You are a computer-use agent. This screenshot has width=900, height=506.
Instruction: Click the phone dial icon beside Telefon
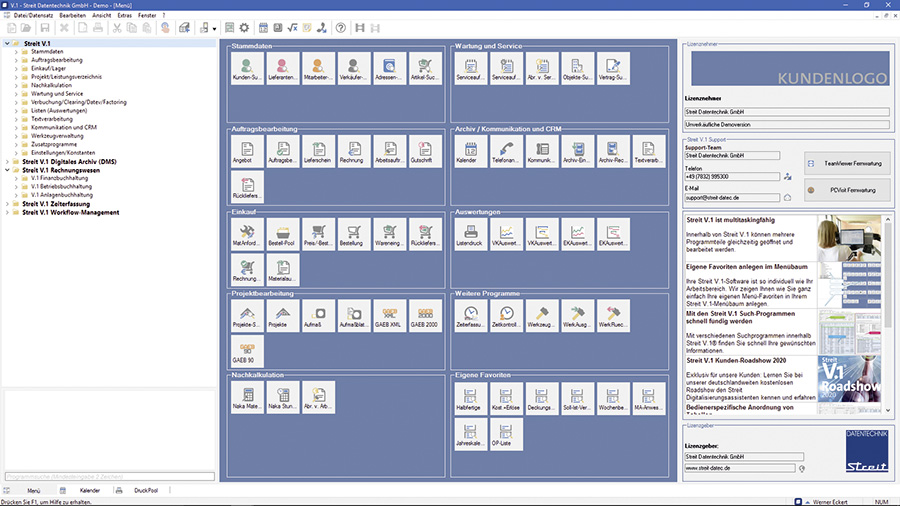click(788, 177)
